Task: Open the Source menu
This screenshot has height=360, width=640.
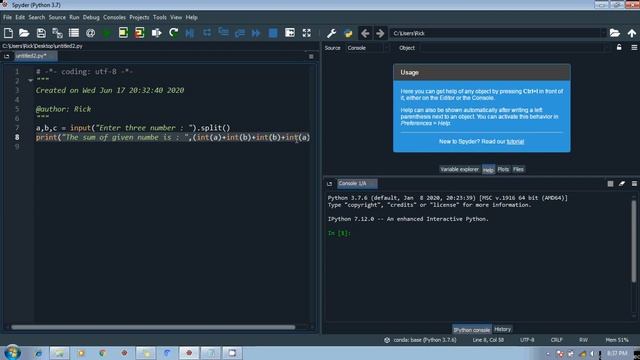Action: 57,17
